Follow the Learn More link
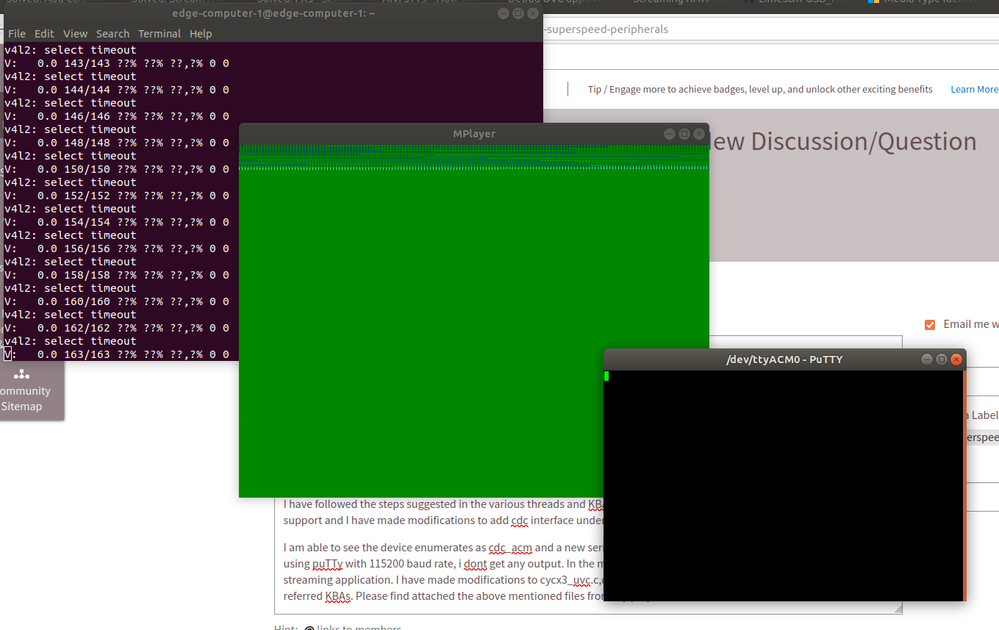 (974, 89)
